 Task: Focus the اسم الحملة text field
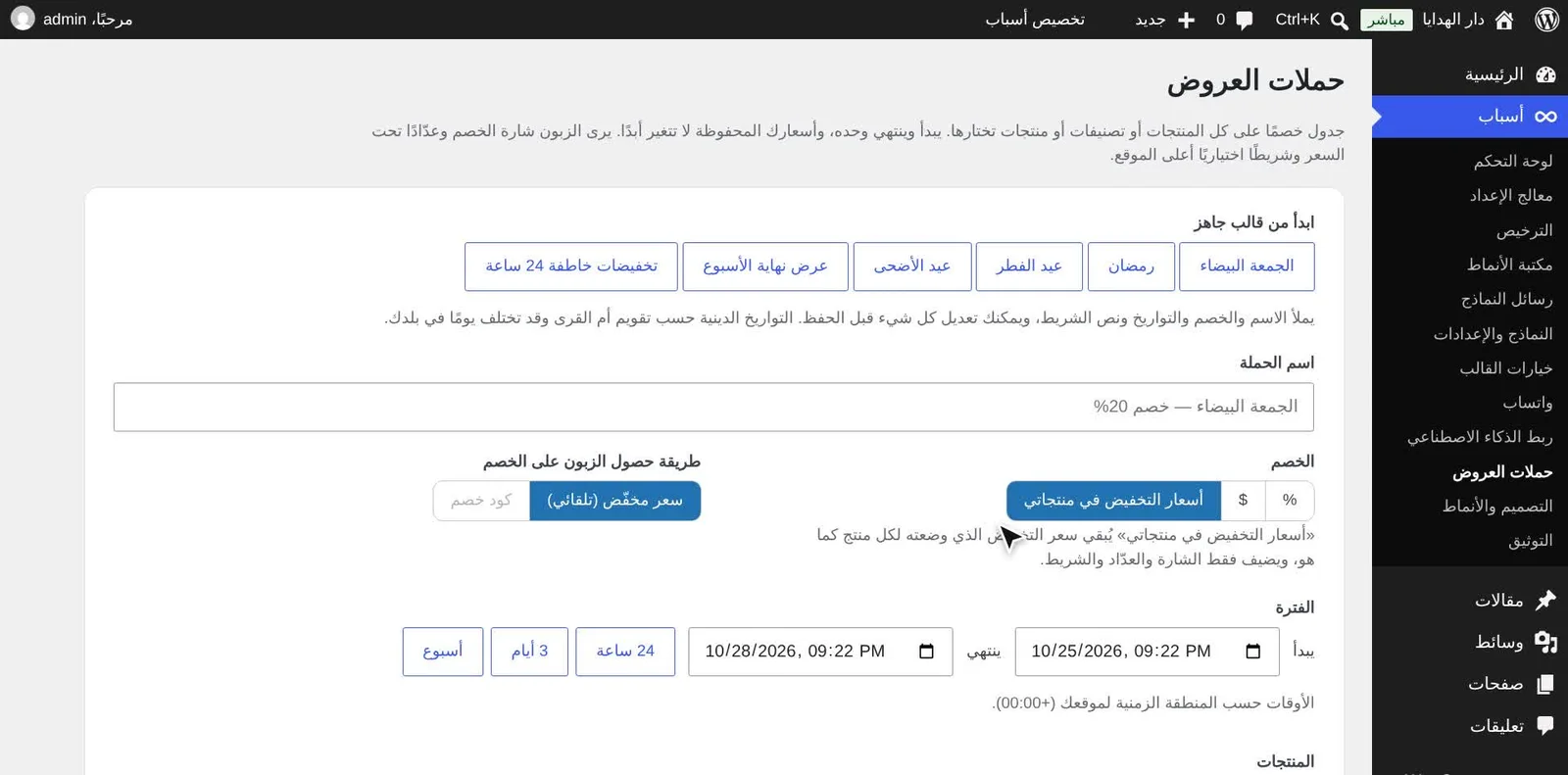click(x=713, y=407)
